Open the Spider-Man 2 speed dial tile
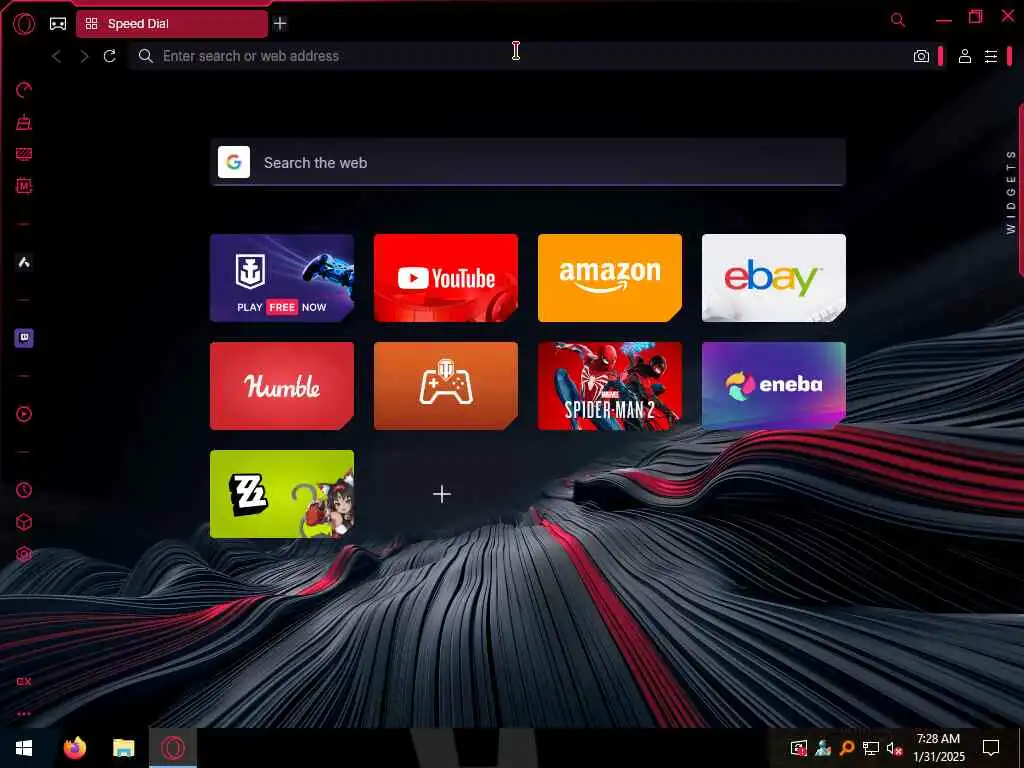 point(609,385)
